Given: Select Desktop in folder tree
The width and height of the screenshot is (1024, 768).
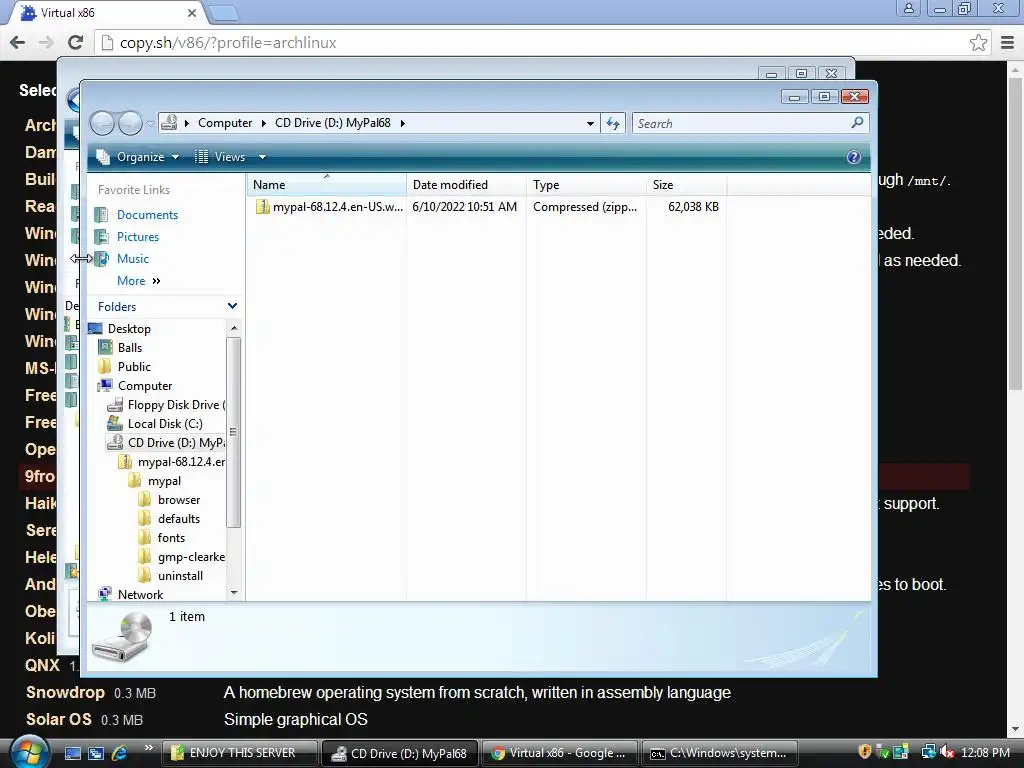Looking at the screenshot, I should pyautogui.click(x=129, y=328).
